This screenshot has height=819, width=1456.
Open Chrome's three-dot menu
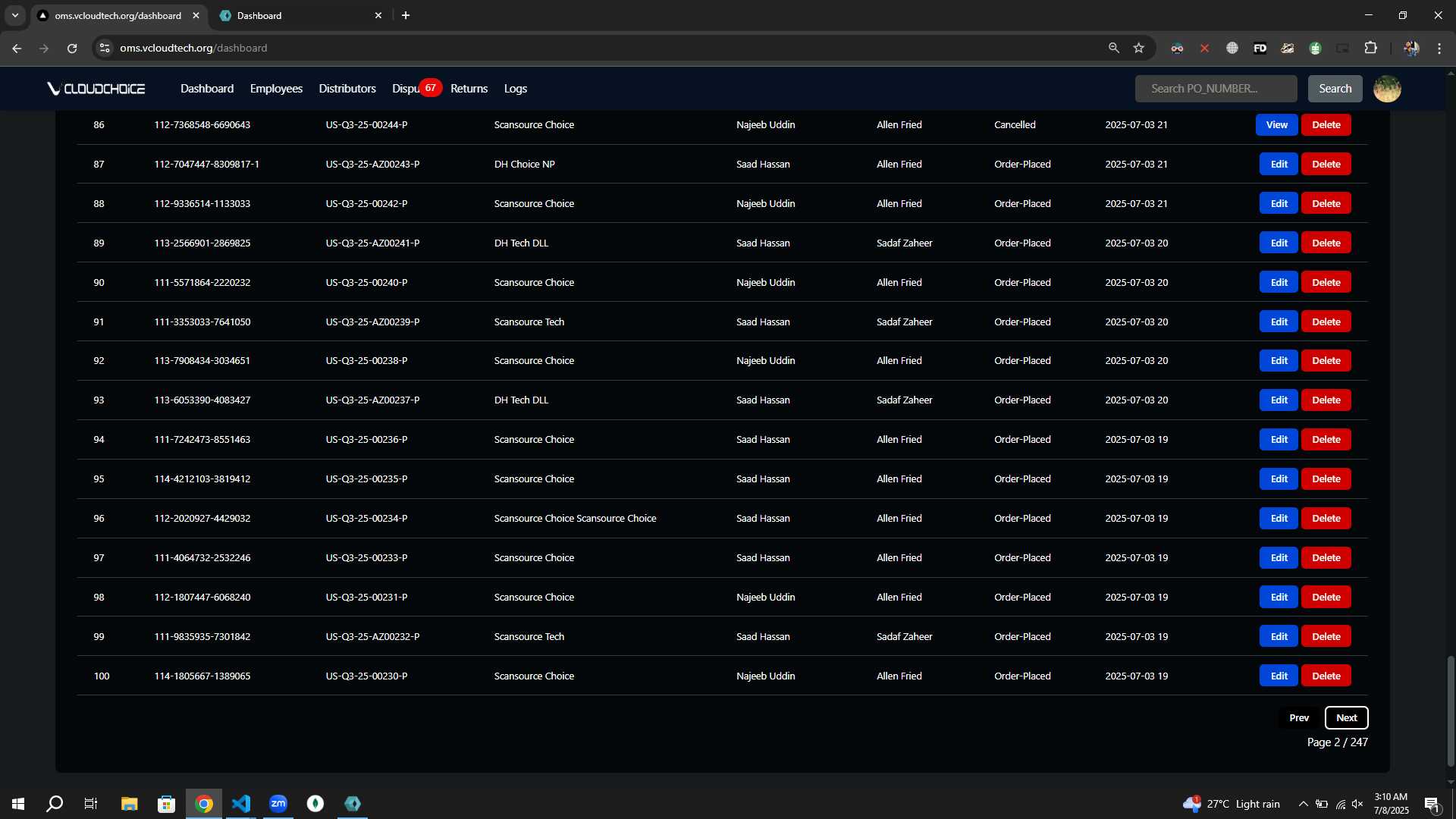tap(1439, 48)
